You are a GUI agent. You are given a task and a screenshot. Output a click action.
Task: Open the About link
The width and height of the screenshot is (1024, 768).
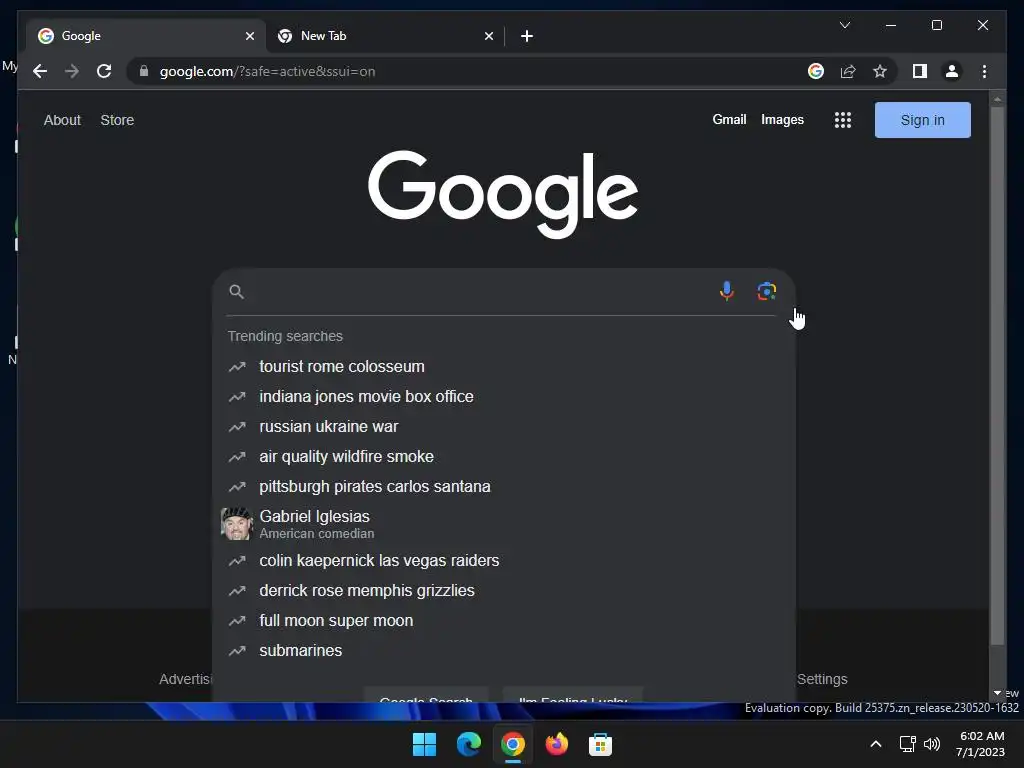coord(62,120)
